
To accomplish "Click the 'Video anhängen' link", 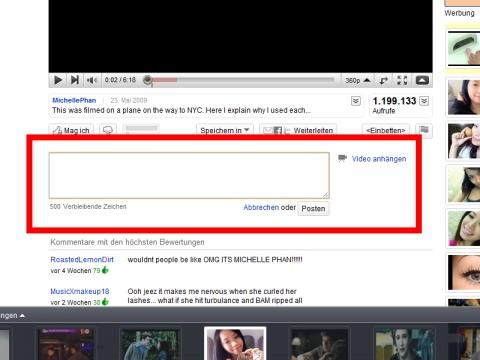I will tap(379, 159).
